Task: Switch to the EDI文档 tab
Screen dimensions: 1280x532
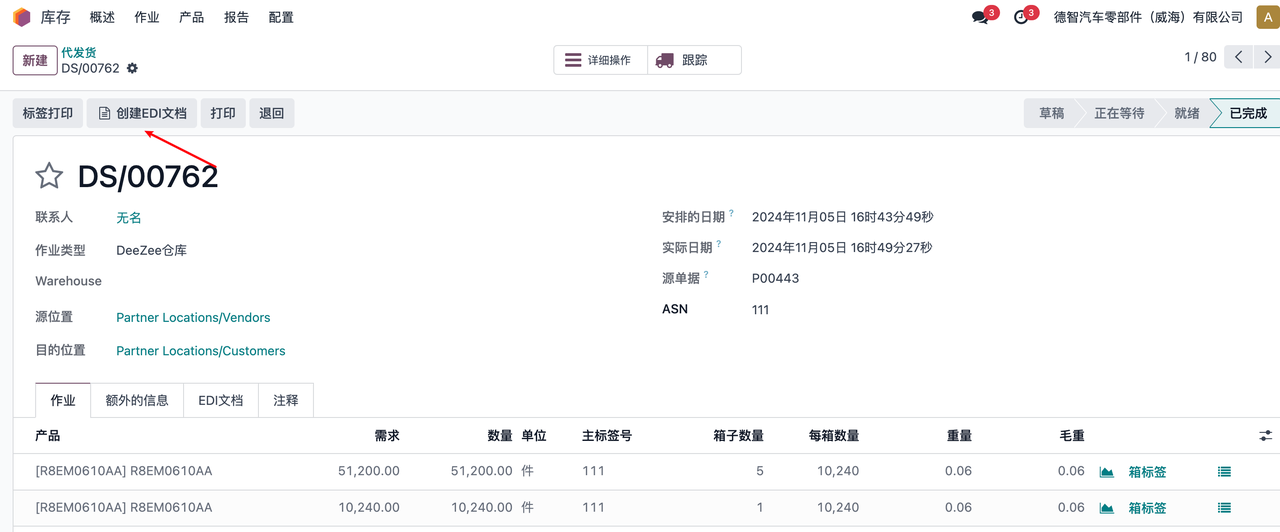Action: (220, 400)
